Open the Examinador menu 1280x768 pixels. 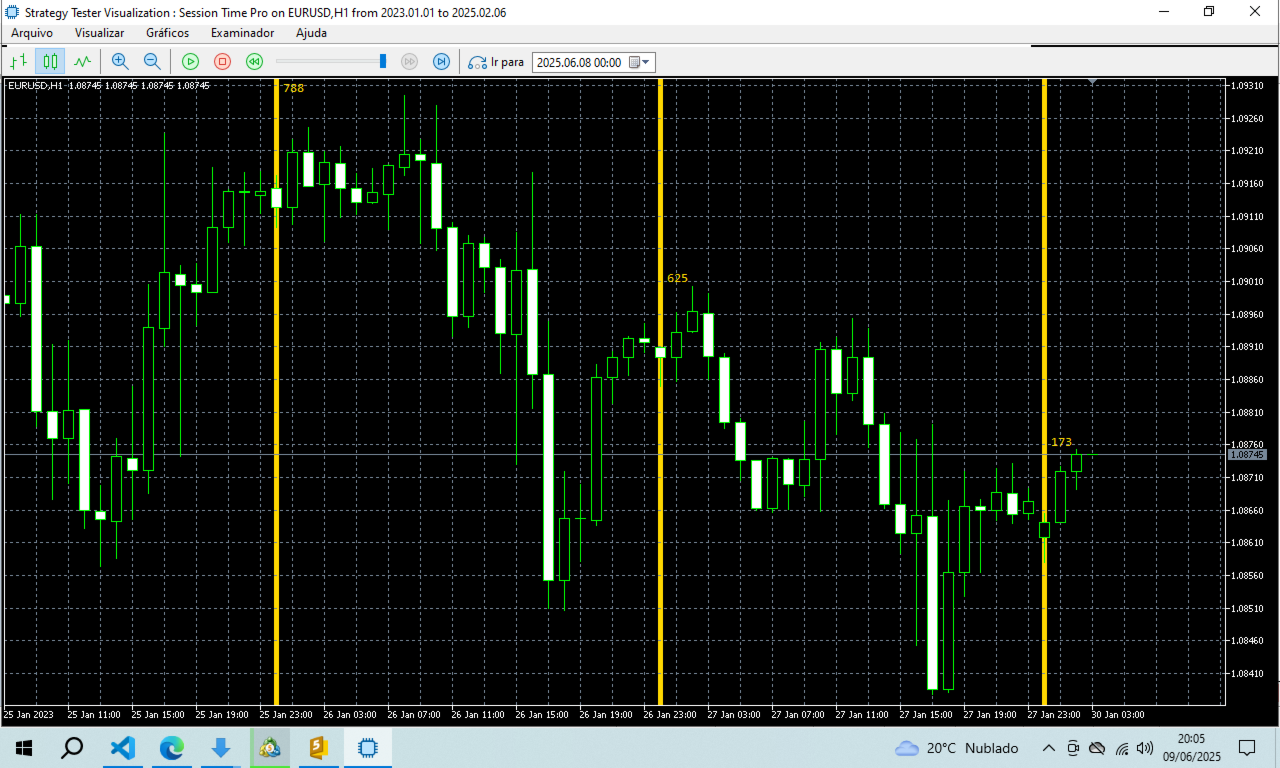[242, 33]
